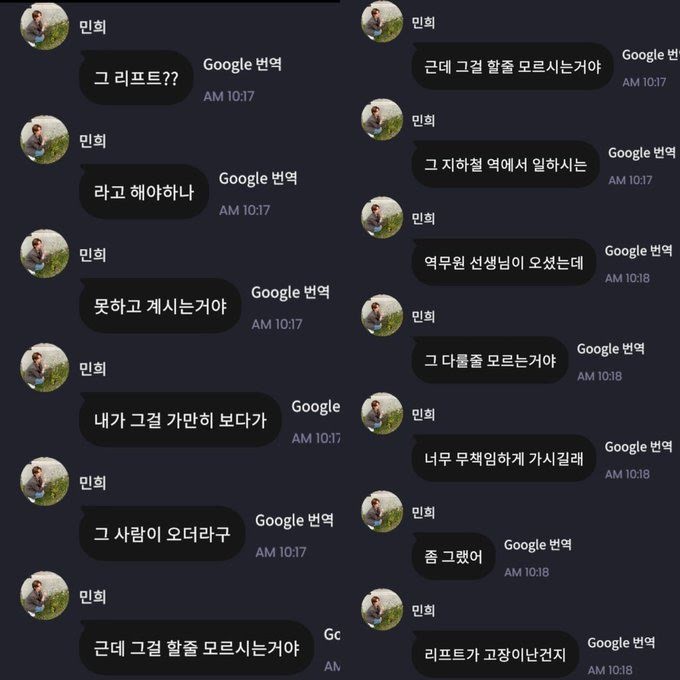Open profile photo above '내가 그걸 가만히 보다가'
The height and width of the screenshot is (680, 680).
click(45, 368)
